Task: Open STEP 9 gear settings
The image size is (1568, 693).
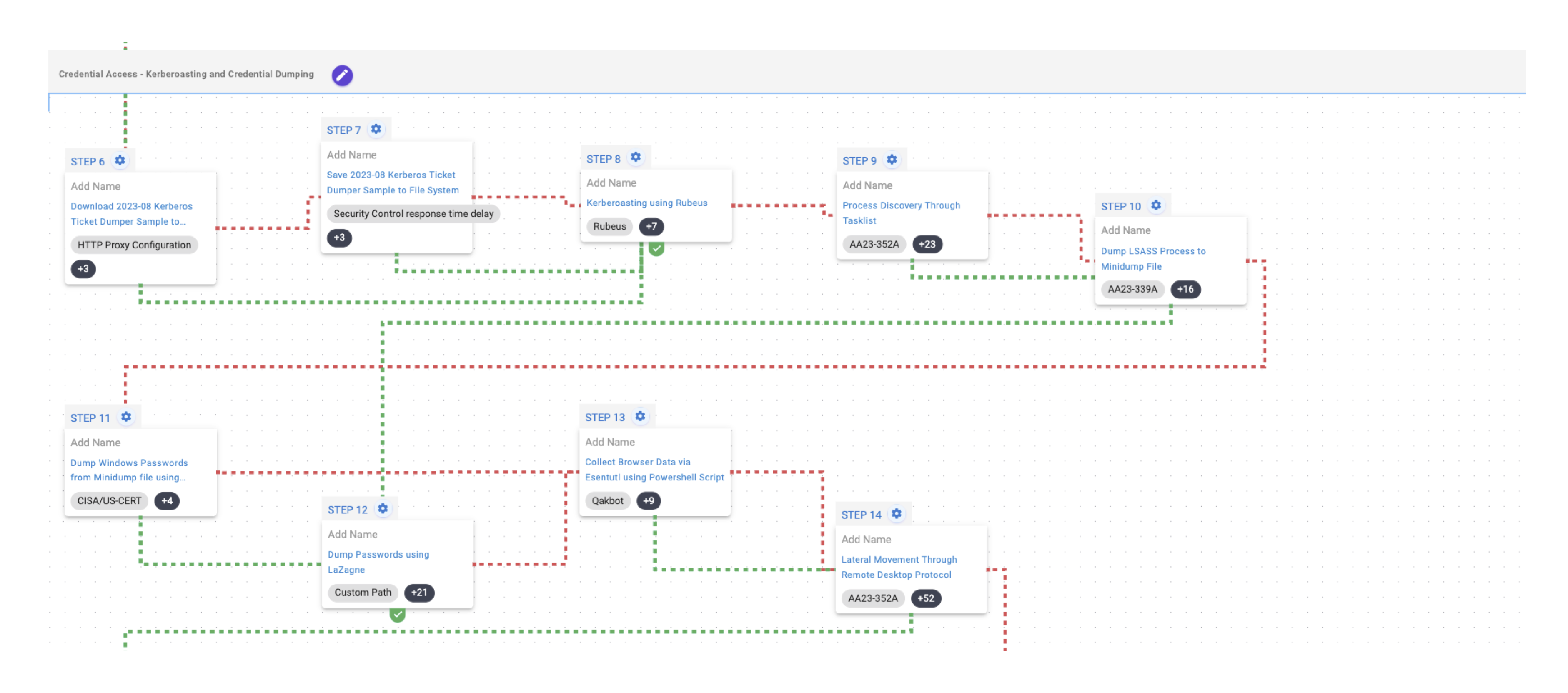Action: point(892,160)
